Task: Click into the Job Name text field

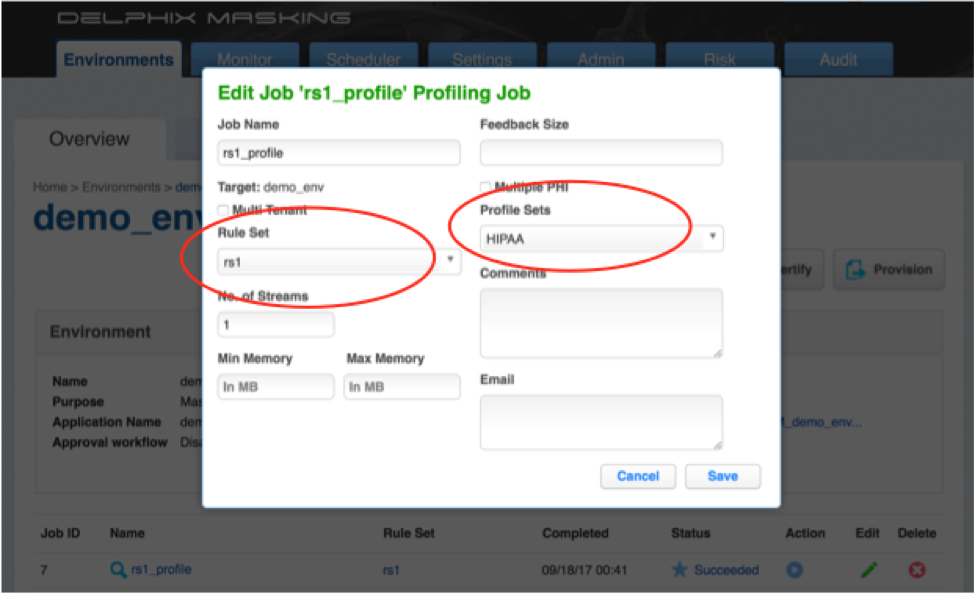Action: (339, 153)
